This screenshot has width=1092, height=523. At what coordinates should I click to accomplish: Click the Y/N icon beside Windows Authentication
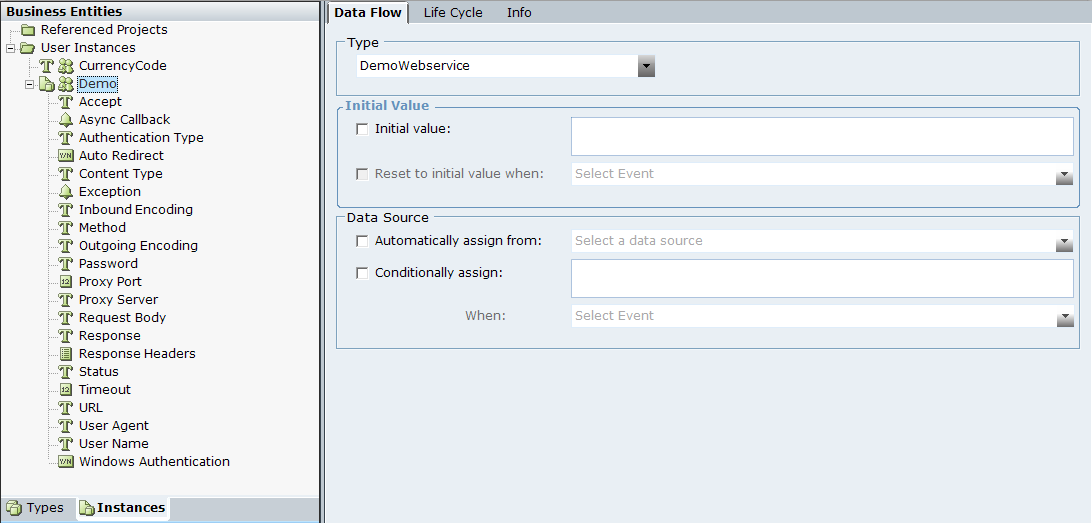(66, 462)
